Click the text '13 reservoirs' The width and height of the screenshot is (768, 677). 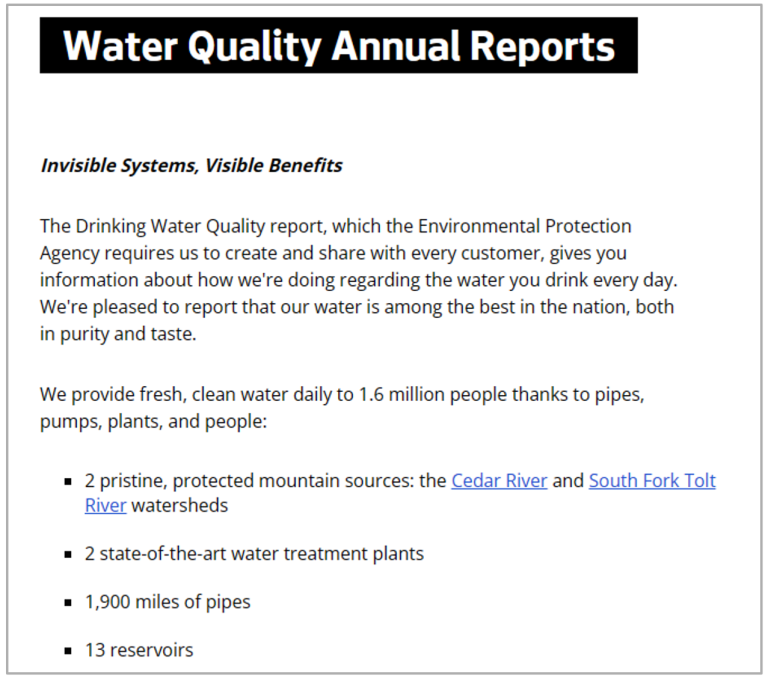pos(139,650)
